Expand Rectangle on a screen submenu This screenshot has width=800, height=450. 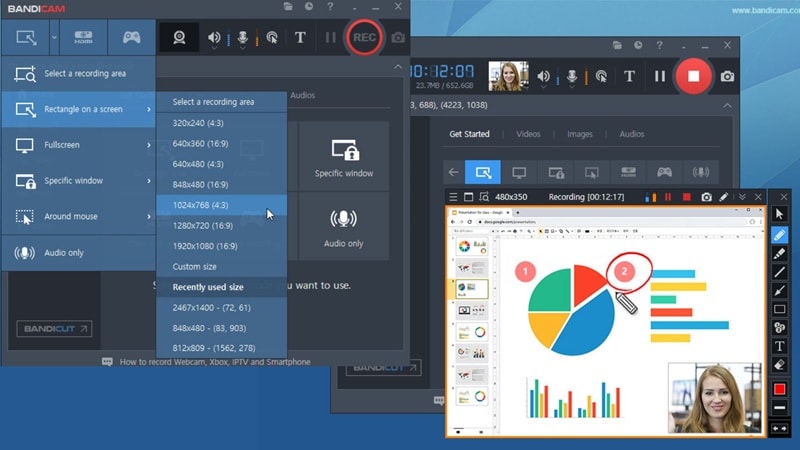pyautogui.click(x=79, y=109)
